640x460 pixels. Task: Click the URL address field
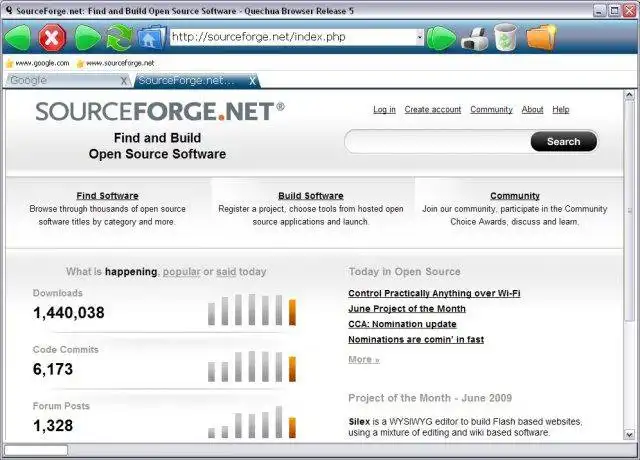[x=293, y=37]
